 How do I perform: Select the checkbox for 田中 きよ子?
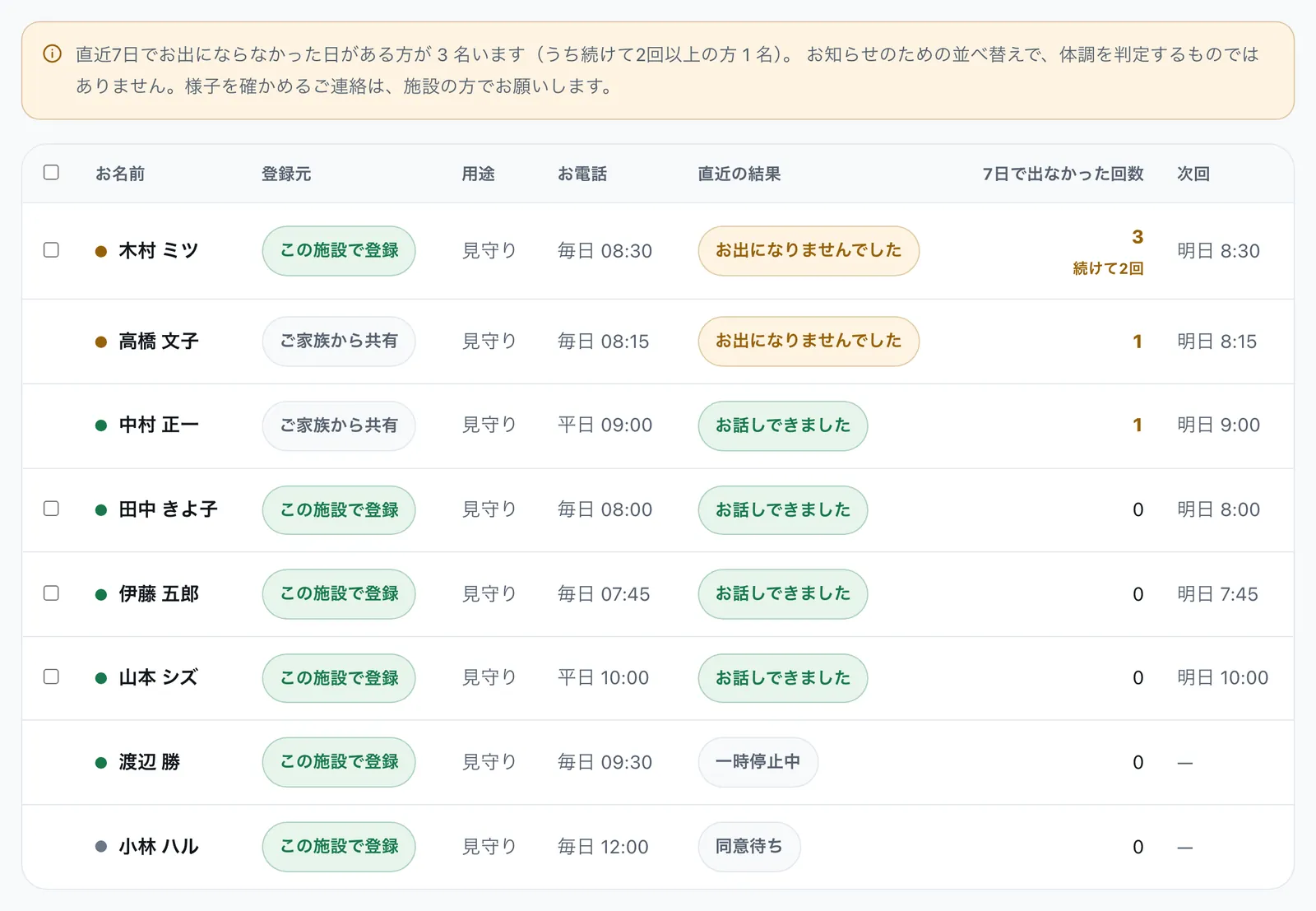pyautogui.click(x=51, y=509)
